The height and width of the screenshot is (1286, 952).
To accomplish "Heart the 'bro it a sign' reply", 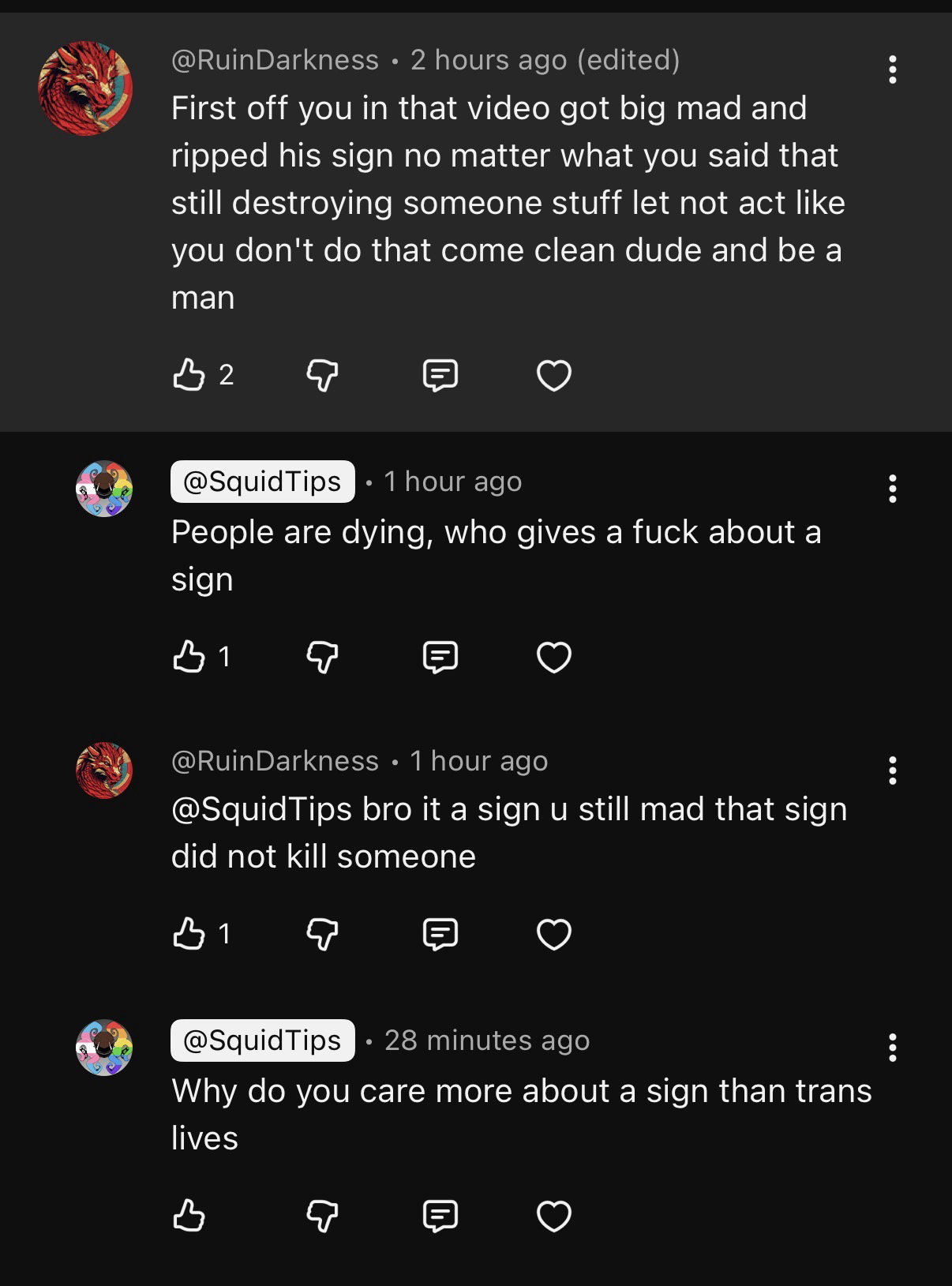I will [x=554, y=934].
